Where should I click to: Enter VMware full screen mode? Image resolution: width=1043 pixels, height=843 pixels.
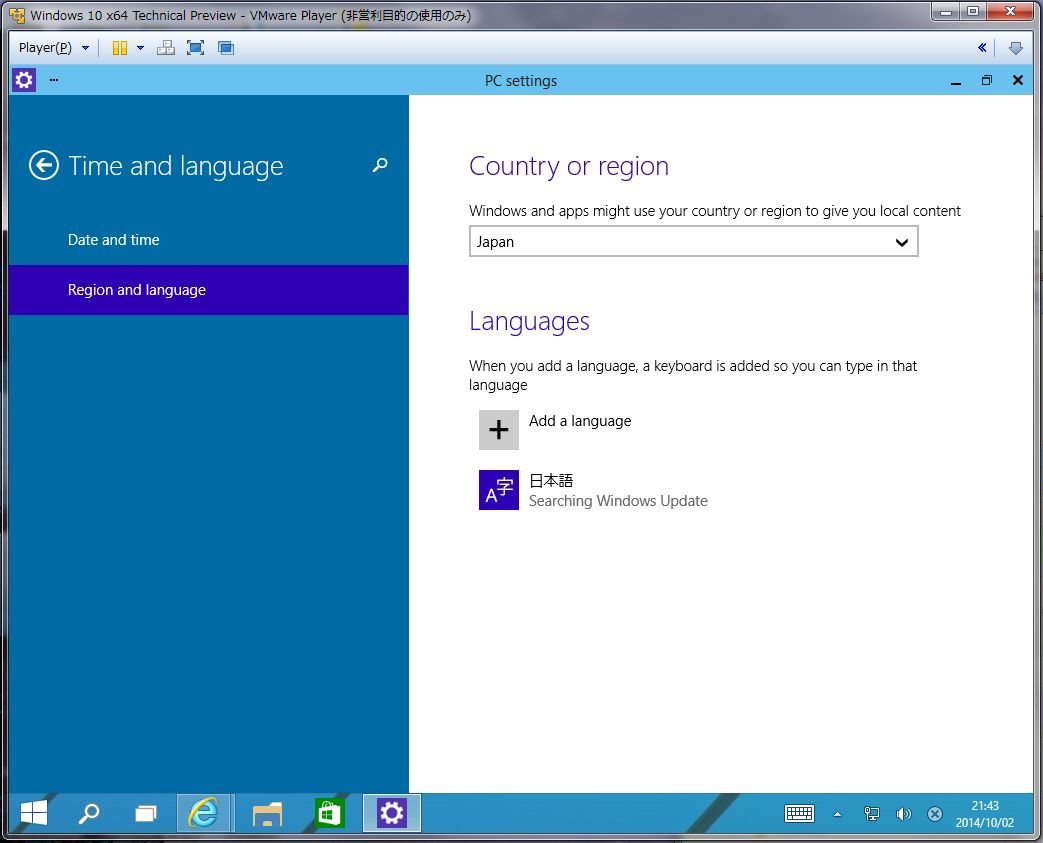pyautogui.click(x=196, y=48)
